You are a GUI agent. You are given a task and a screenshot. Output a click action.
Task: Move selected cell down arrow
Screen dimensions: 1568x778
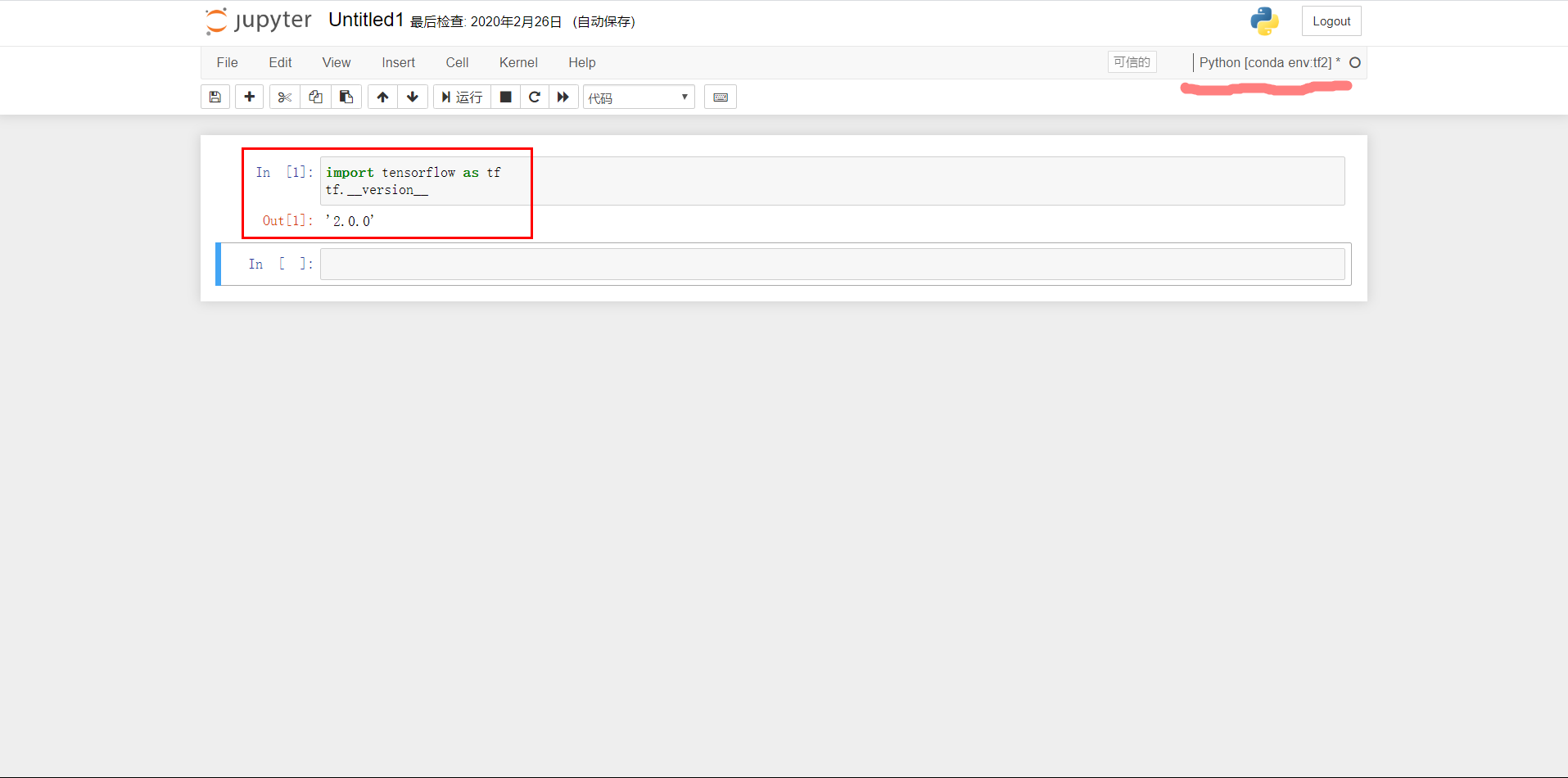coord(413,97)
